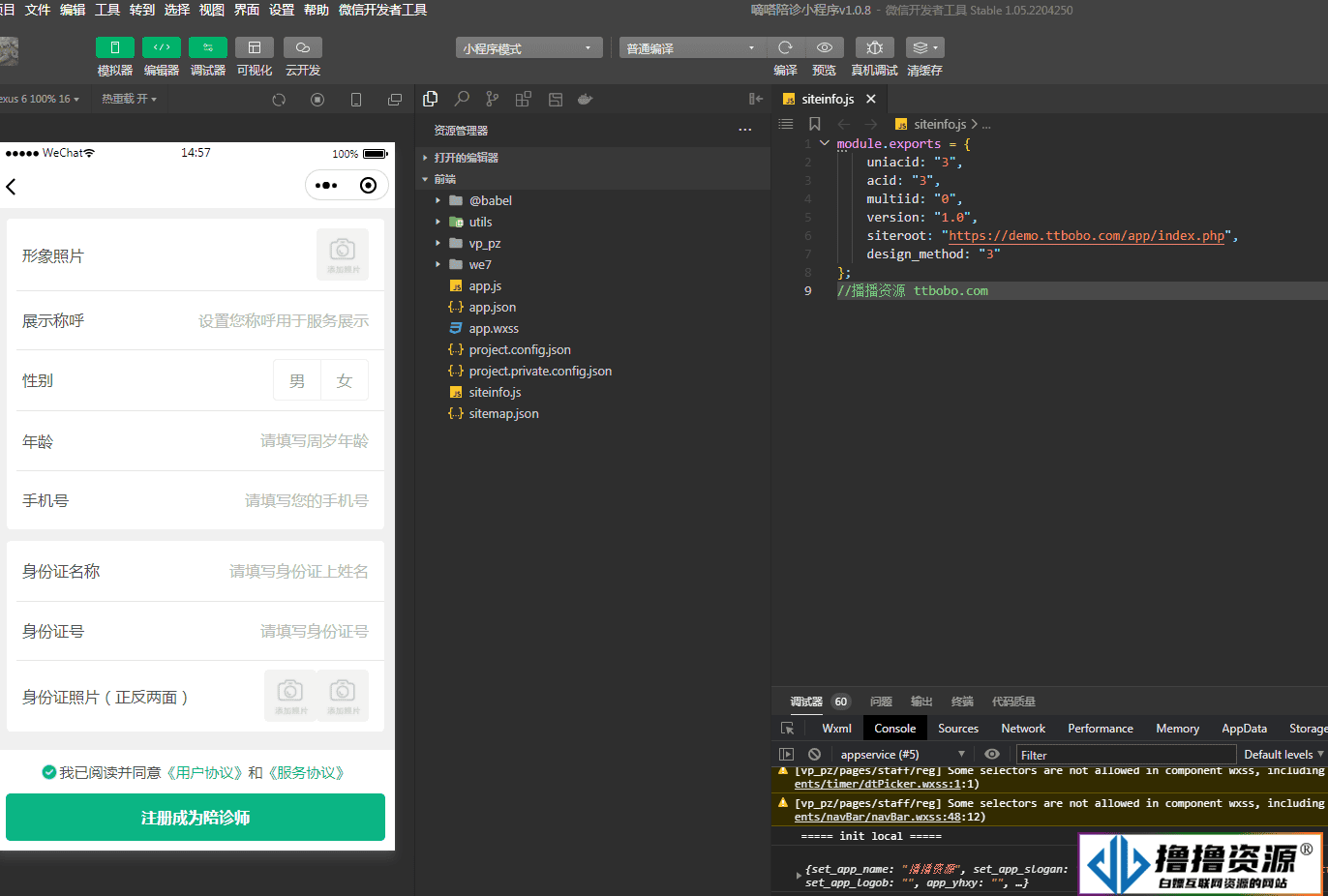
Task: Fold the module.exports code block
Action: [825, 143]
